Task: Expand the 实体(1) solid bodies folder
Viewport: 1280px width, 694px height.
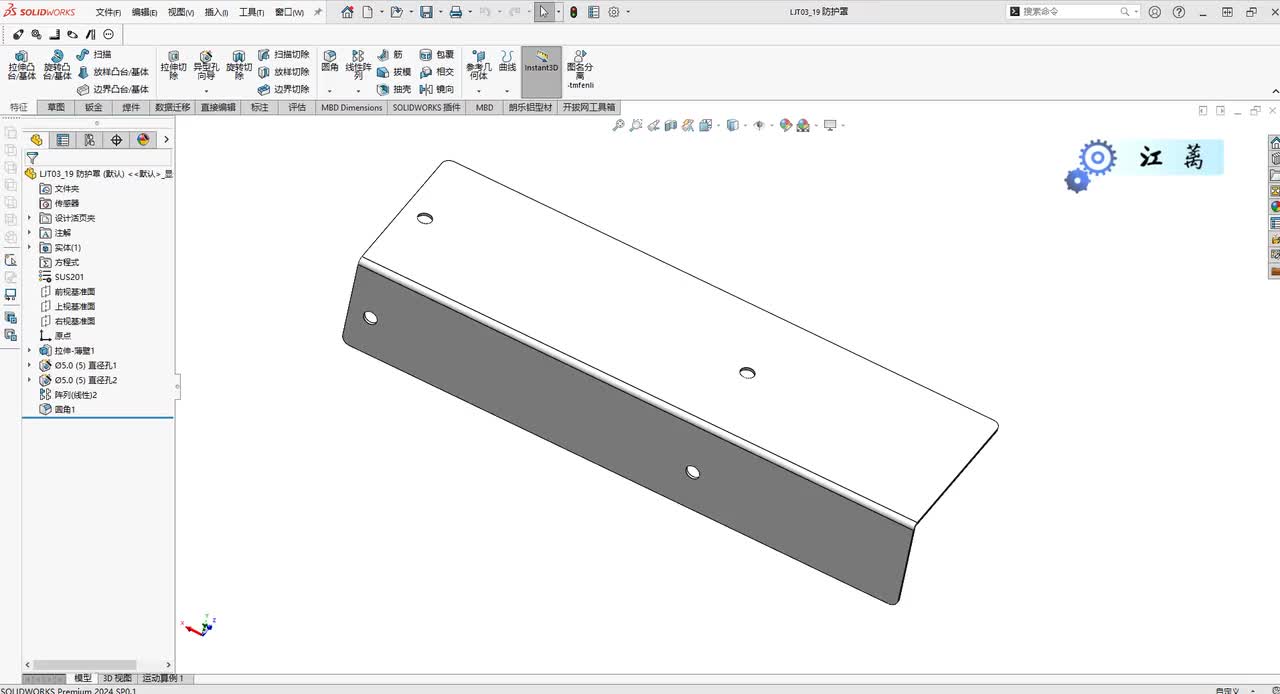Action: coord(29,247)
